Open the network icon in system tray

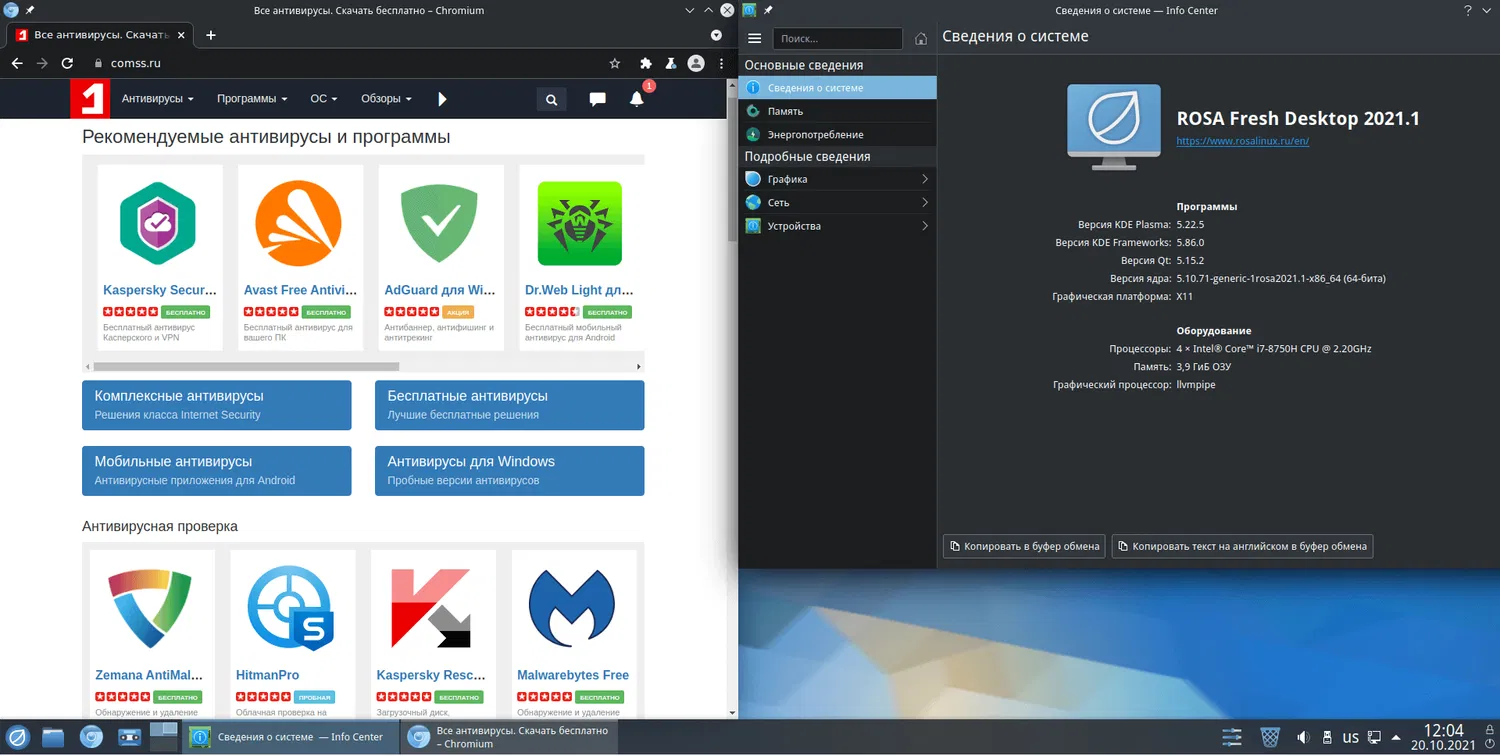click(x=1375, y=738)
